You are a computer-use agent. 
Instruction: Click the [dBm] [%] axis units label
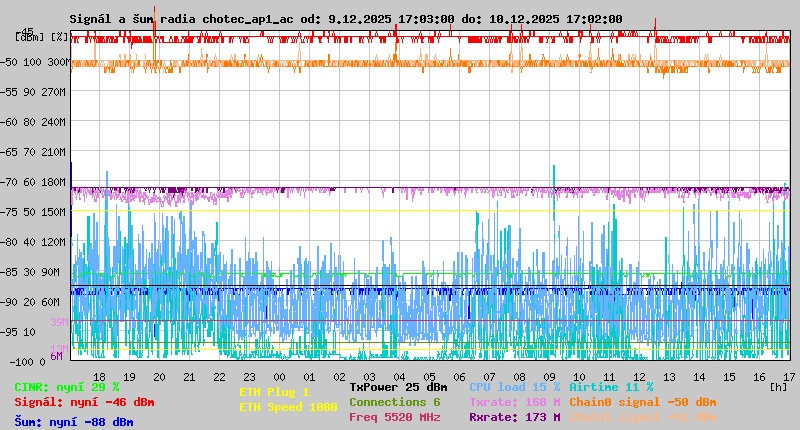(42, 36)
